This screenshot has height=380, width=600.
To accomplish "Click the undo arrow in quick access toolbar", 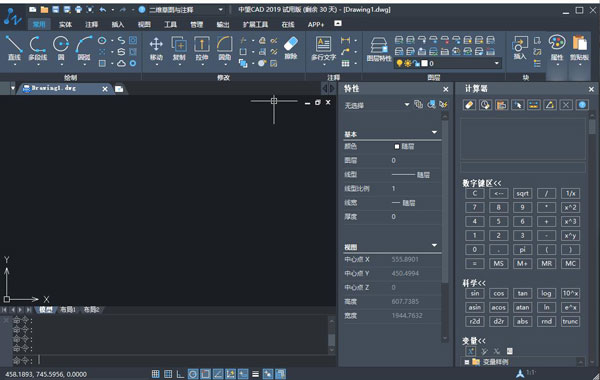I will click(103, 10).
